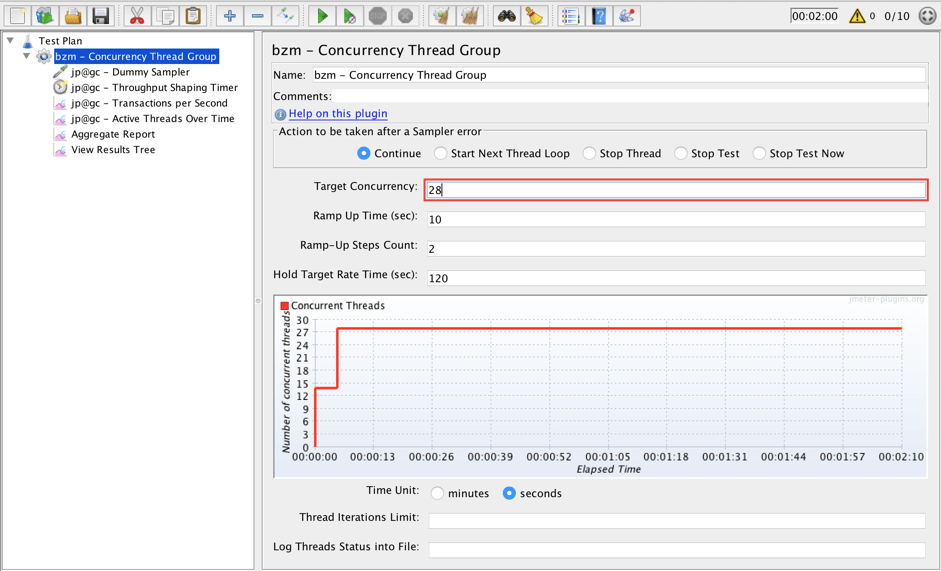Open the function helper dialog icon
The image size is (941, 571).
pyautogui.click(x=571, y=16)
